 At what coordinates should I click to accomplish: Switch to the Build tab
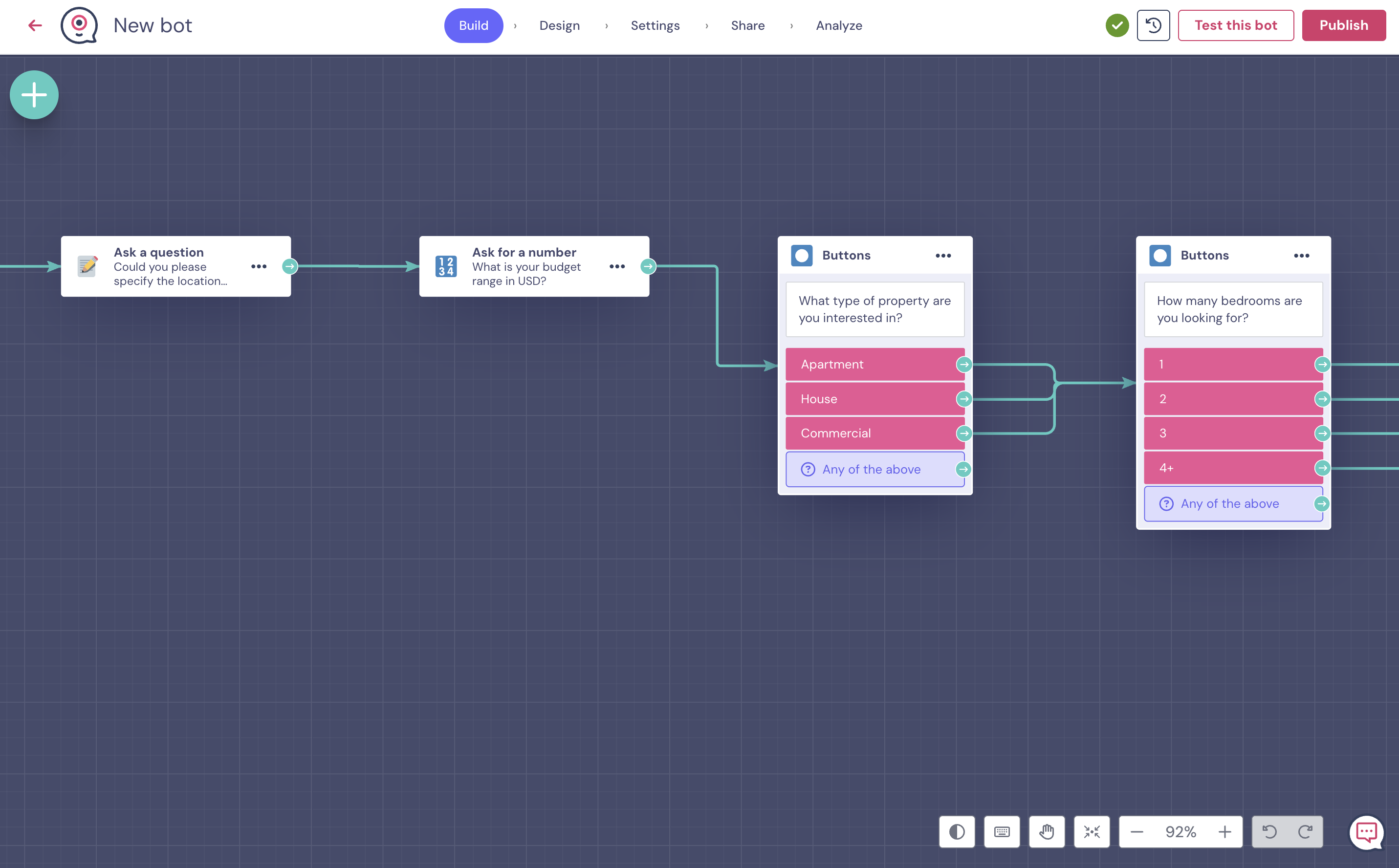click(474, 25)
